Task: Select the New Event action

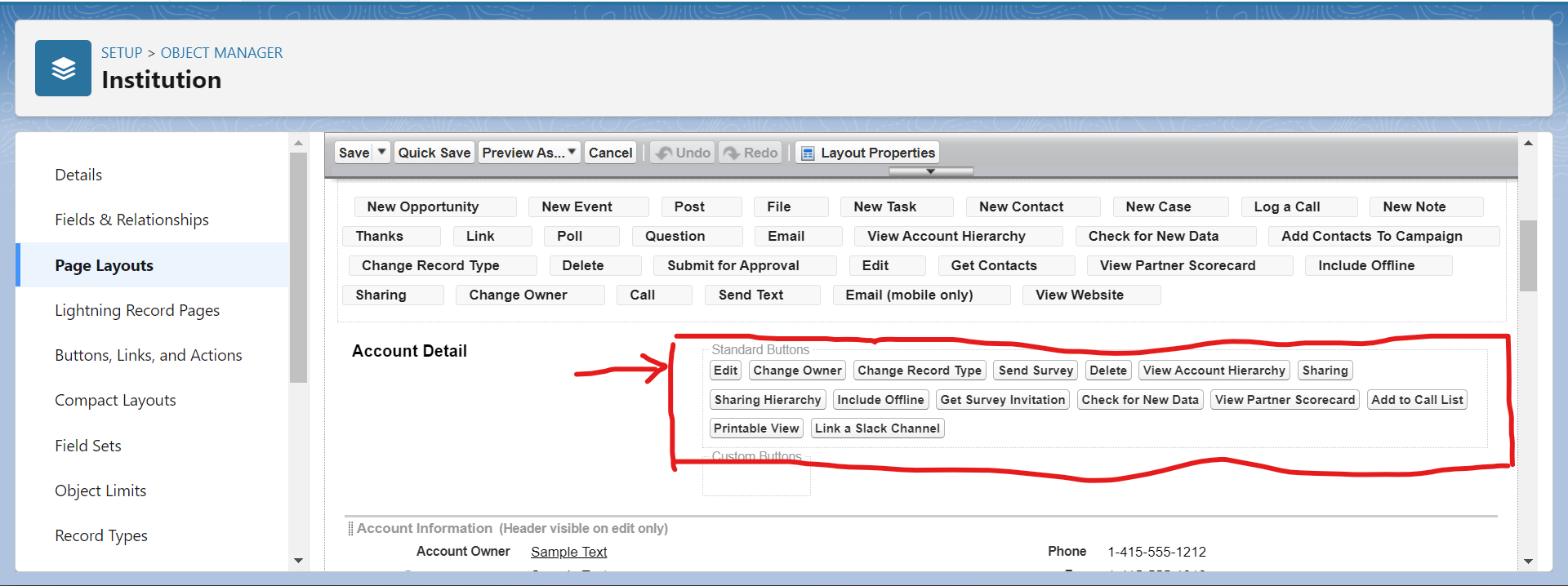Action: coord(589,206)
